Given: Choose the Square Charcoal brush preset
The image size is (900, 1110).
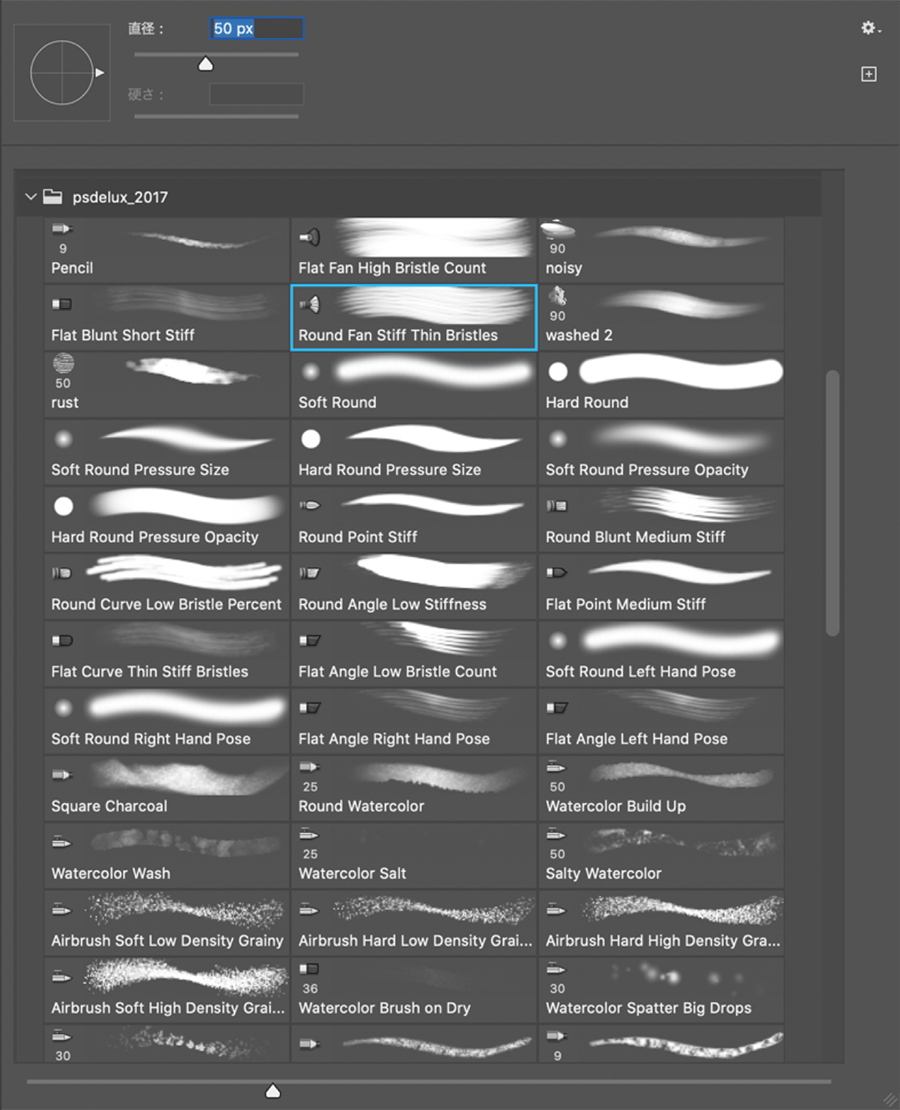Looking at the screenshot, I should (166, 788).
